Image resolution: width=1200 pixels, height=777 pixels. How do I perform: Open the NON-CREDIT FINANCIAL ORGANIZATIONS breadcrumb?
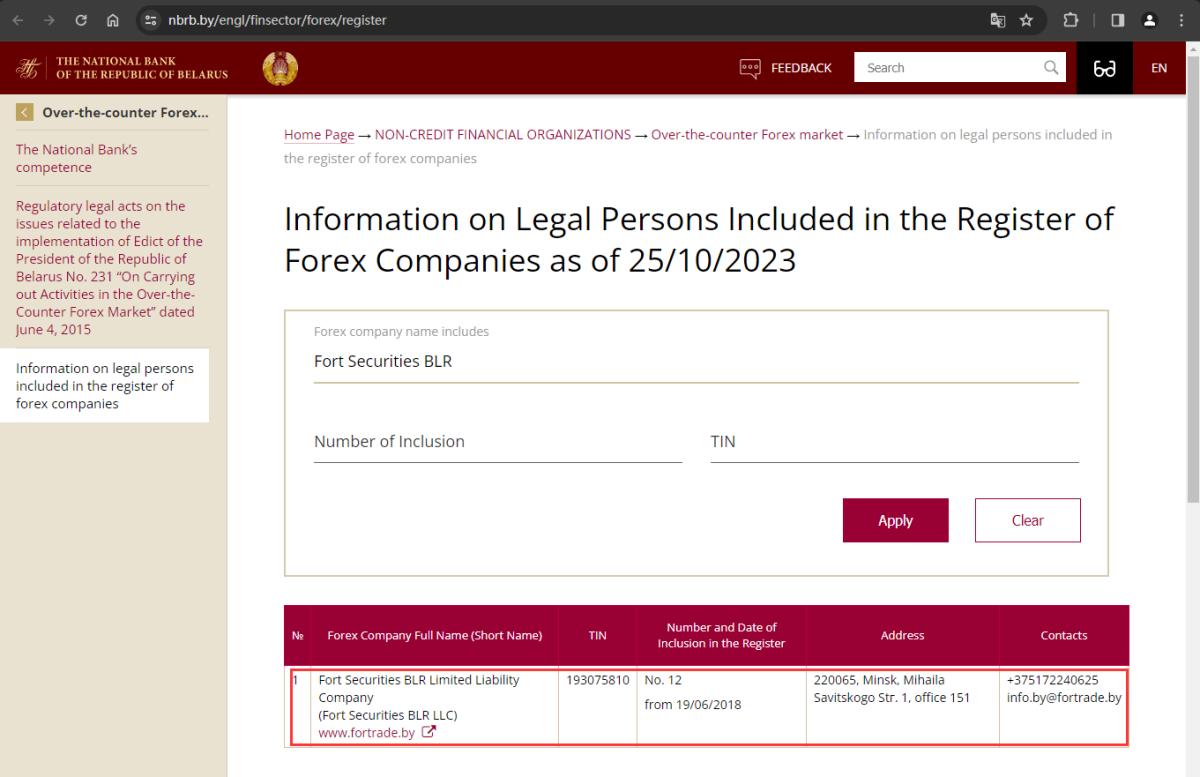[x=502, y=134]
